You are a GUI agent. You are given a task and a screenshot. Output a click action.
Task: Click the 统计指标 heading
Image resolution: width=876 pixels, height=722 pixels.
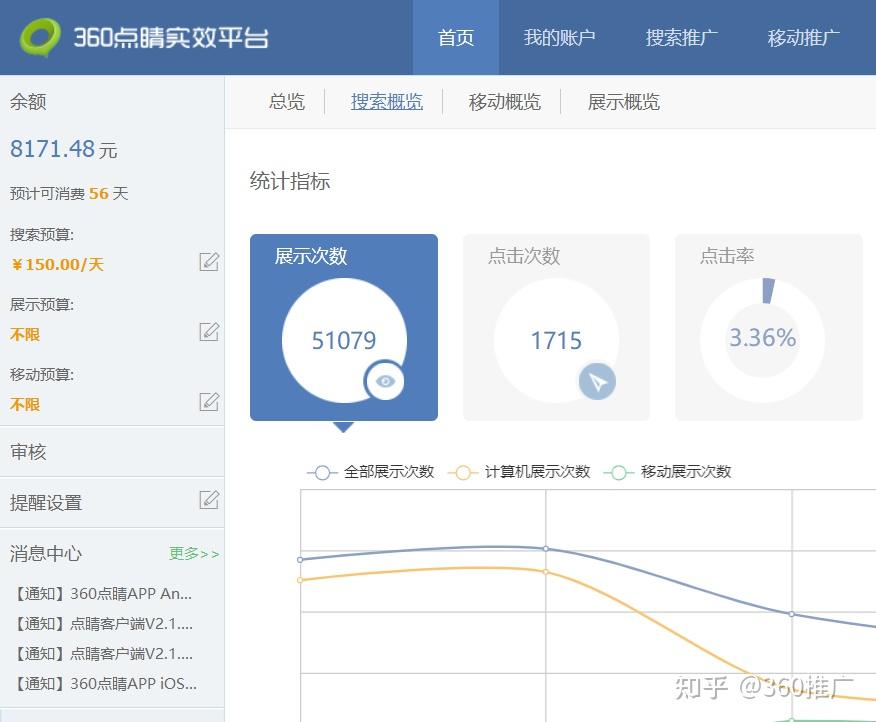point(290,181)
